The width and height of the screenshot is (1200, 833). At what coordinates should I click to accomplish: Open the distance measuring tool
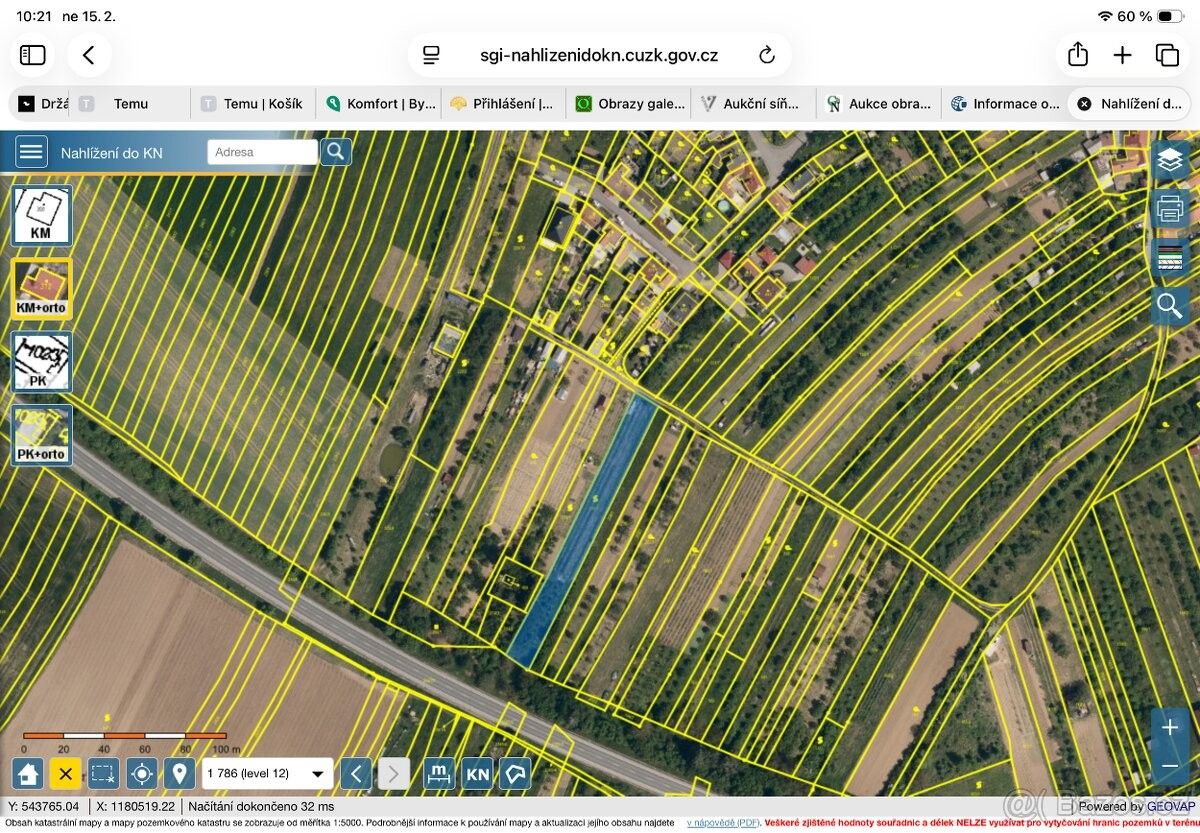click(x=439, y=773)
